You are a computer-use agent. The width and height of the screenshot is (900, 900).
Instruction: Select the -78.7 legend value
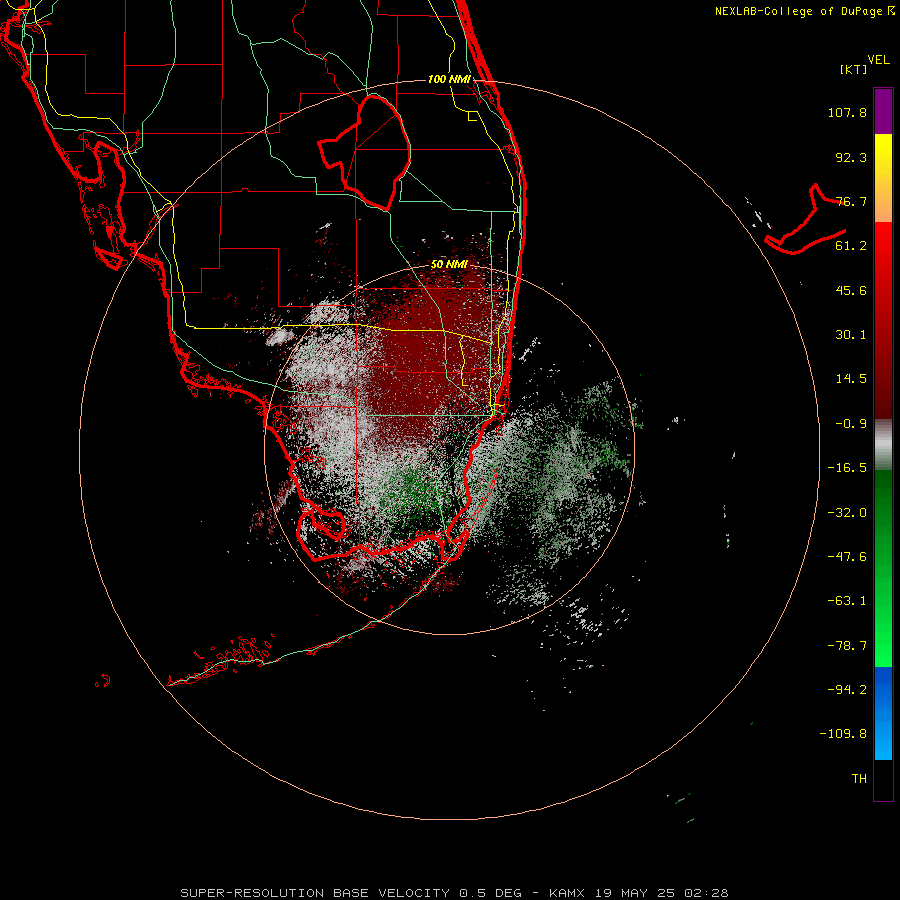pyautogui.click(x=847, y=646)
